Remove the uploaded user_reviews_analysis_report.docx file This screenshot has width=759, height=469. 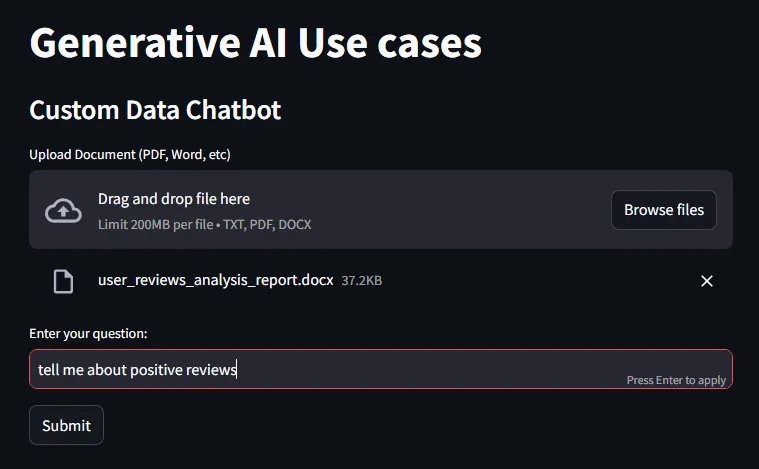click(707, 281)
